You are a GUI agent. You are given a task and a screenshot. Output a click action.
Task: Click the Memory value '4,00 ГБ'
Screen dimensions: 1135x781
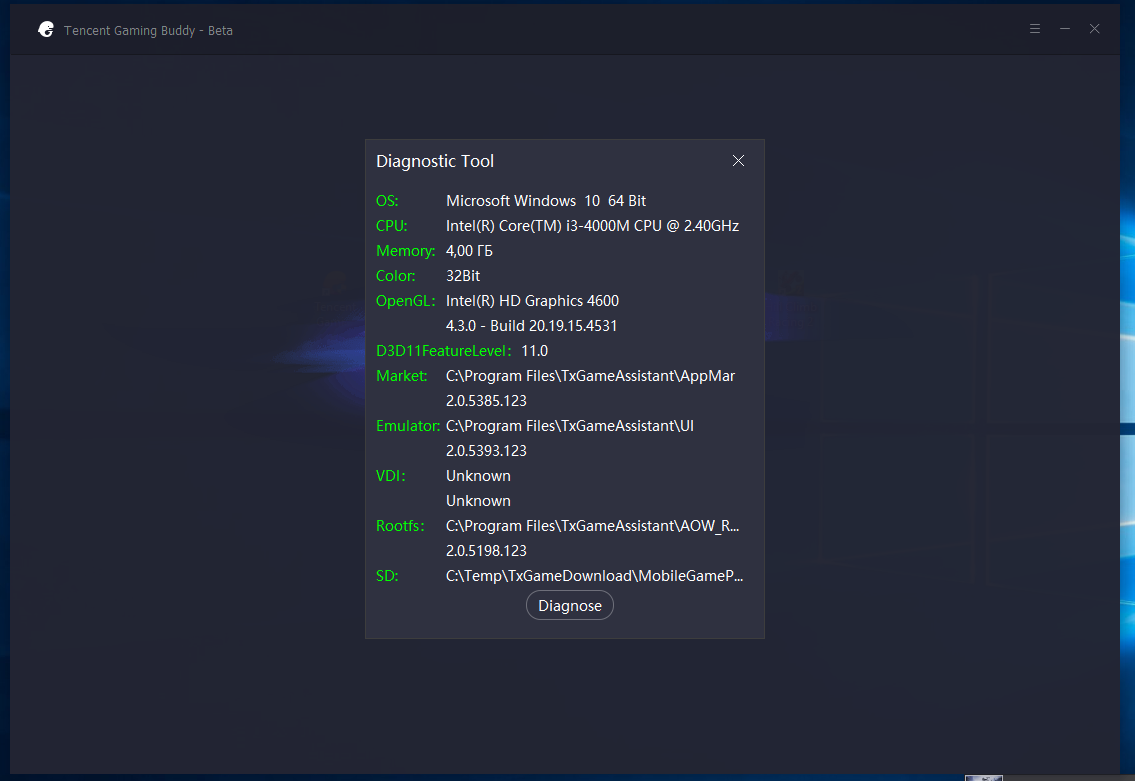coord(469,251)
